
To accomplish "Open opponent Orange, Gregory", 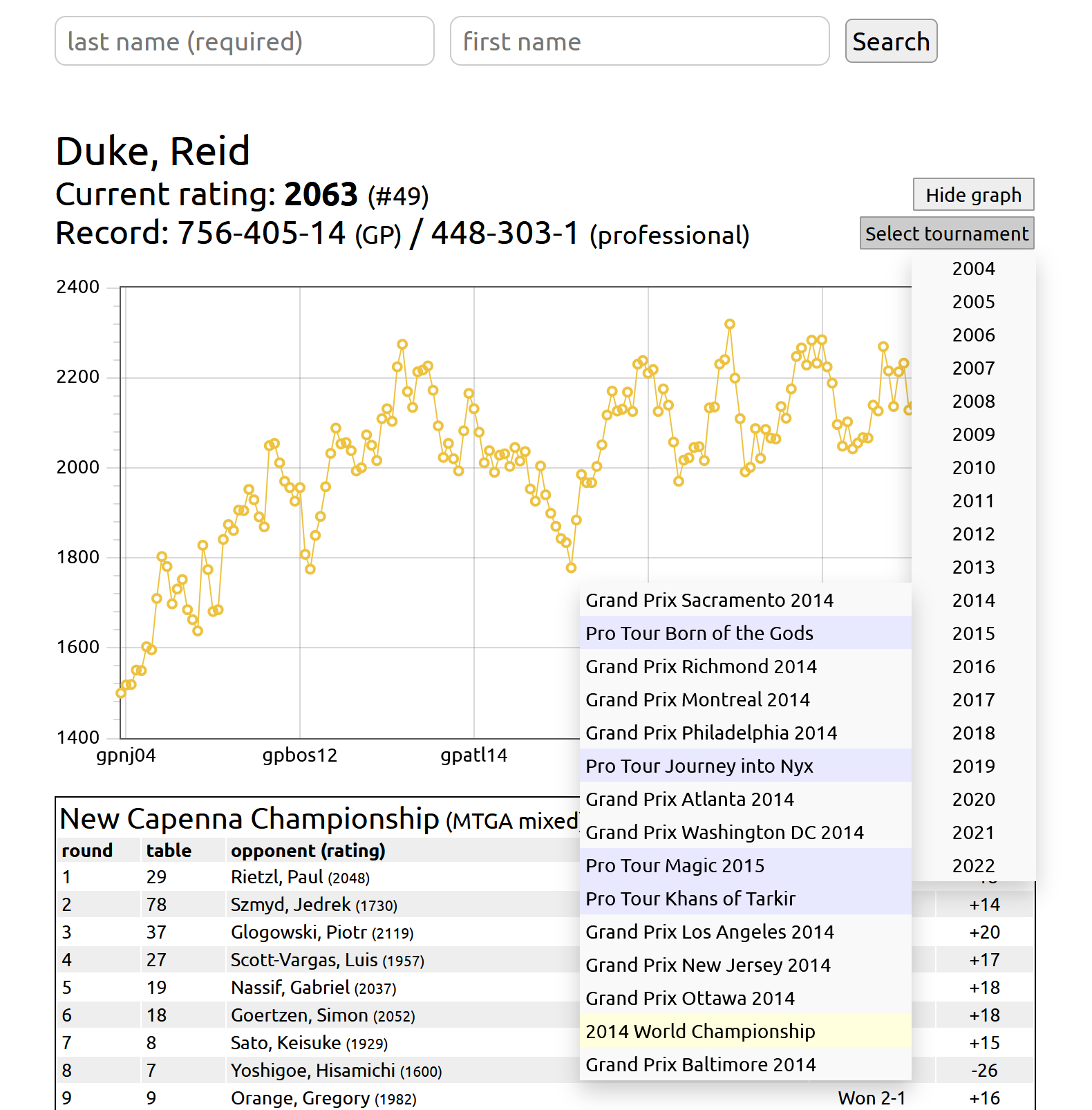I will (300, 1098).
